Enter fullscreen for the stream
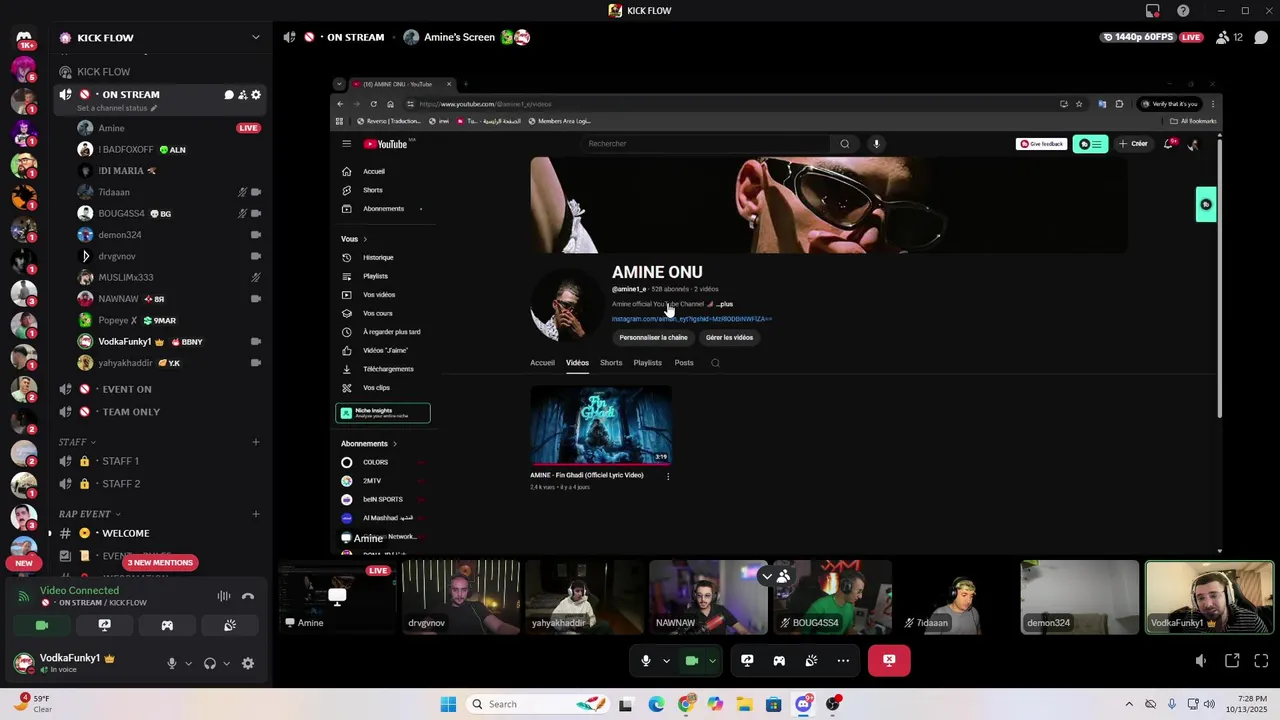This screenshot has width=1280, height=720. 1261,660
